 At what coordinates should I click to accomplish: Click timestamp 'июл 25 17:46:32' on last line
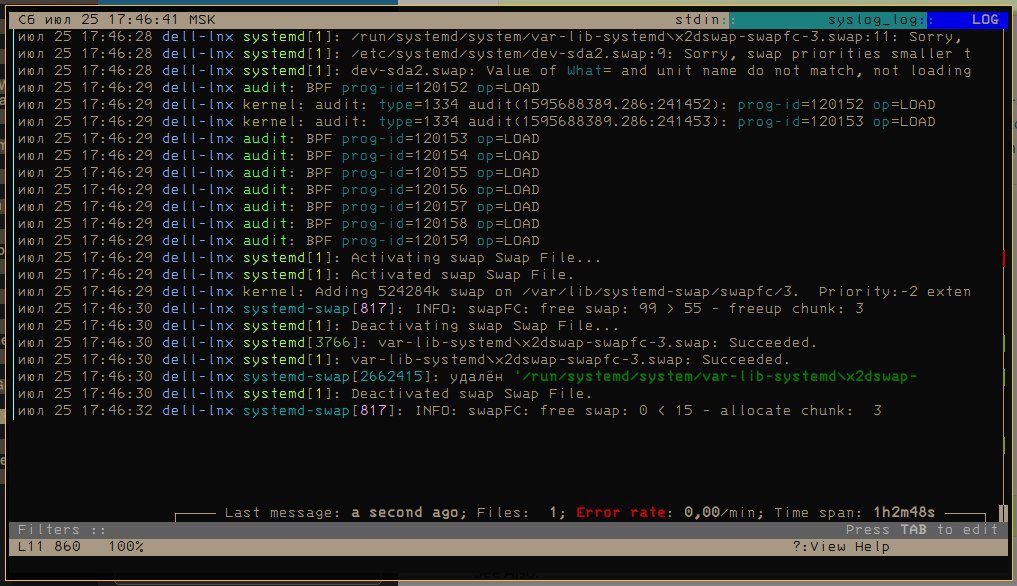85,410
